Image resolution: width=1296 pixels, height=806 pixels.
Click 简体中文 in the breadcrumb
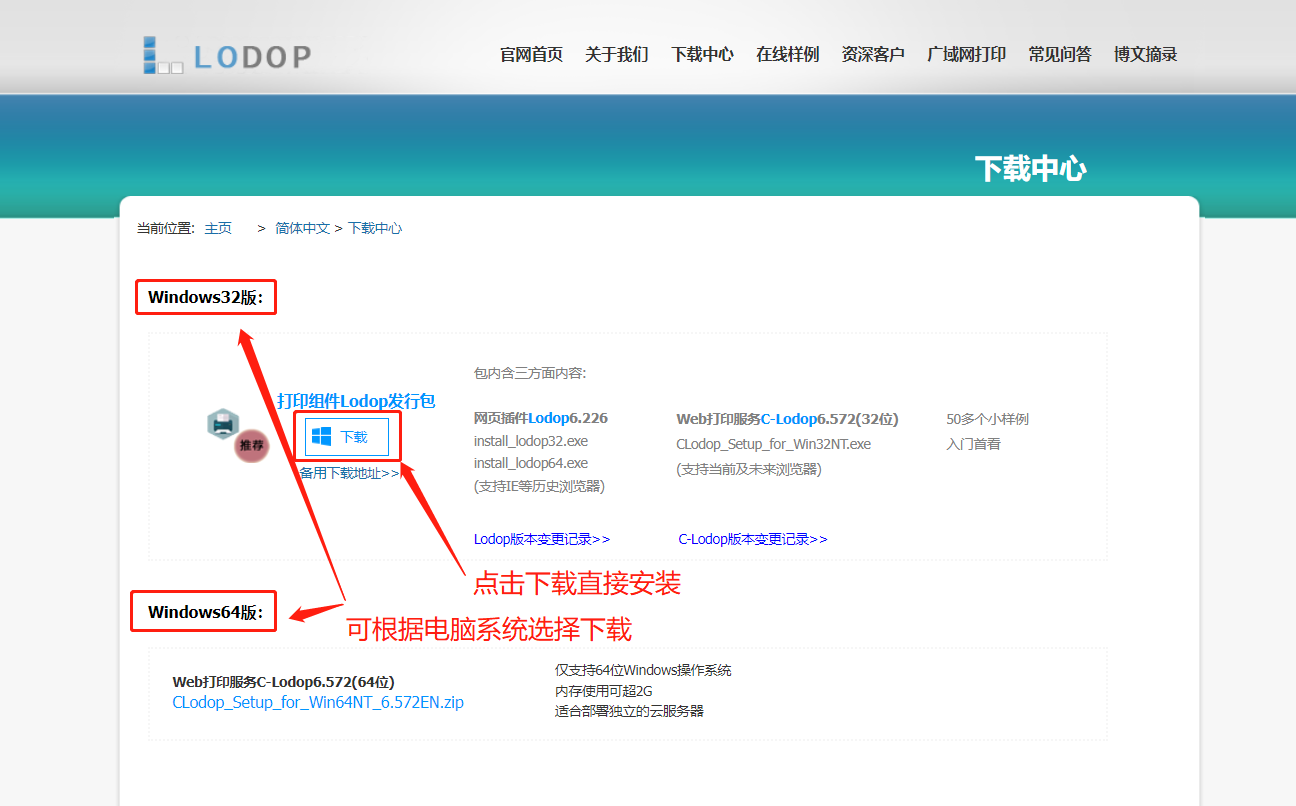302,228
